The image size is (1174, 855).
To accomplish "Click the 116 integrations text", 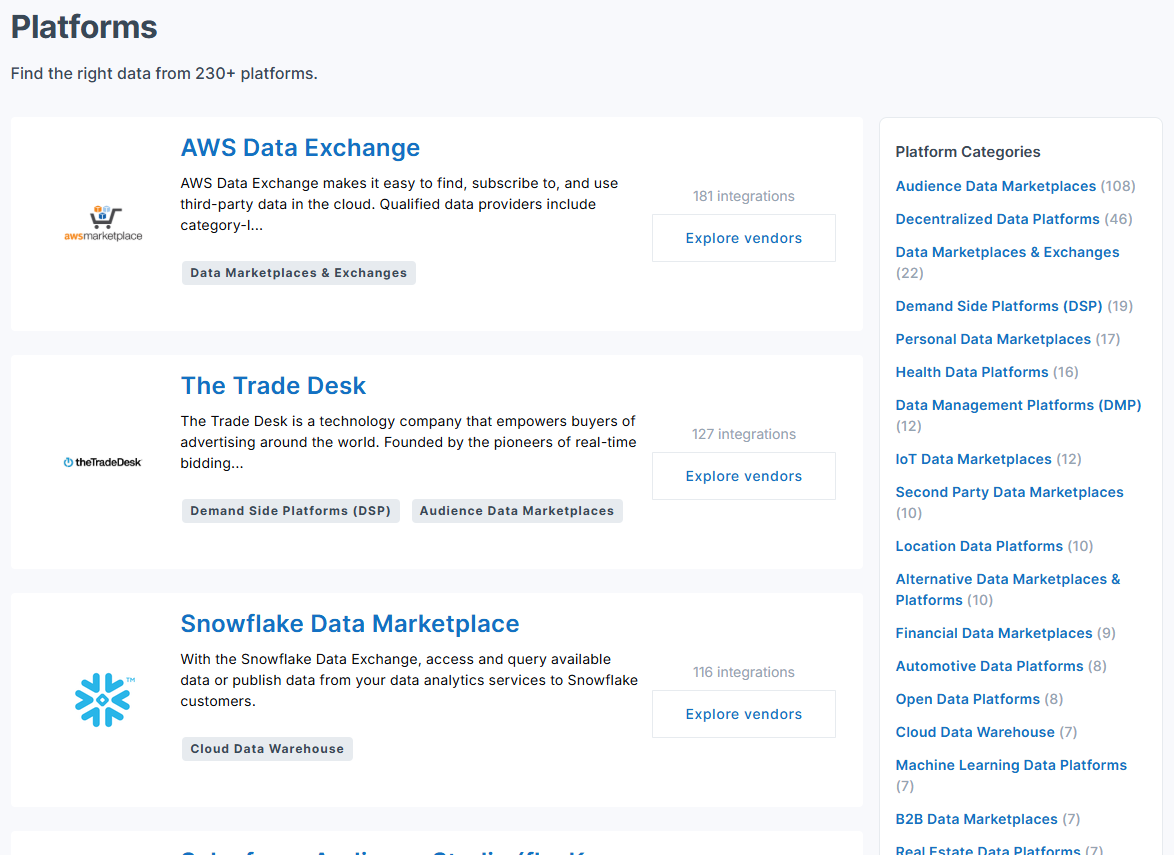I will coord(743,672).
